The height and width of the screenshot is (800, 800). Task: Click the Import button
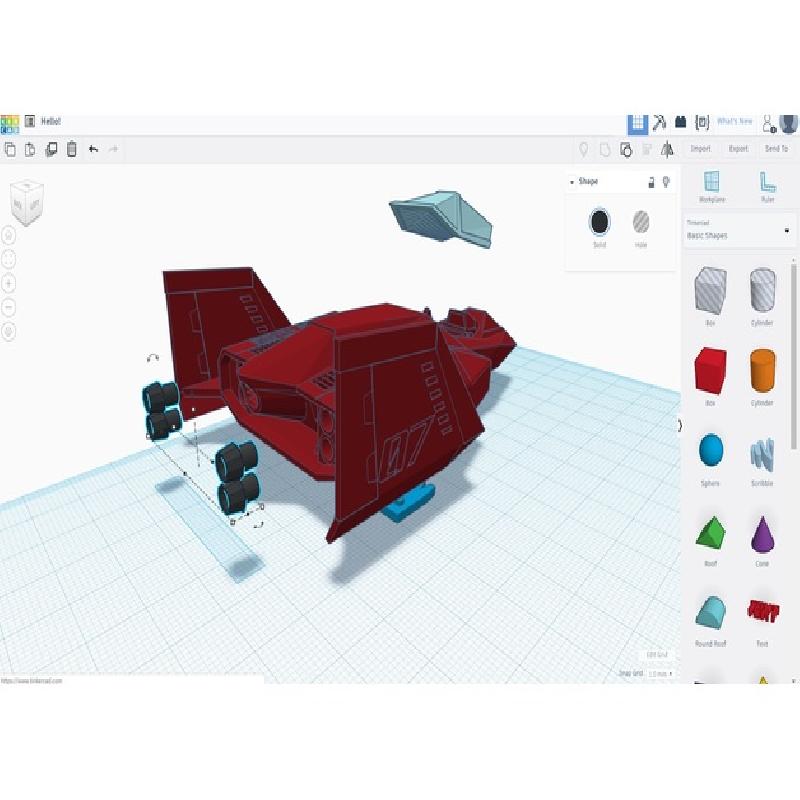click(701, 149)
